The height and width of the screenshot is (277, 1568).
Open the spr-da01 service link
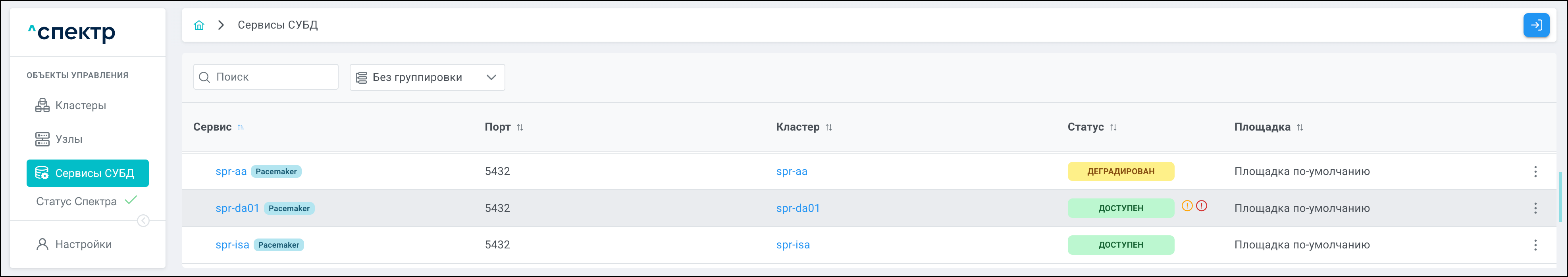pyautogui.click(x=237, y=208)
